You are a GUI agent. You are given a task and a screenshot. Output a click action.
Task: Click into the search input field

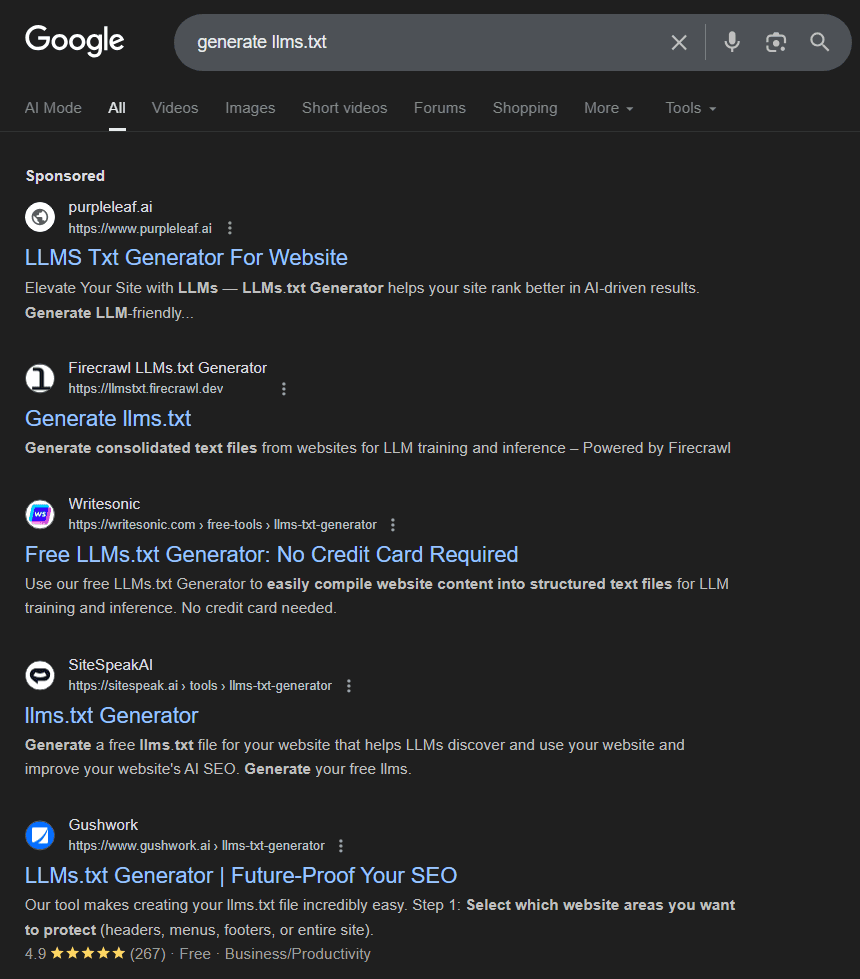click(420, 42)
